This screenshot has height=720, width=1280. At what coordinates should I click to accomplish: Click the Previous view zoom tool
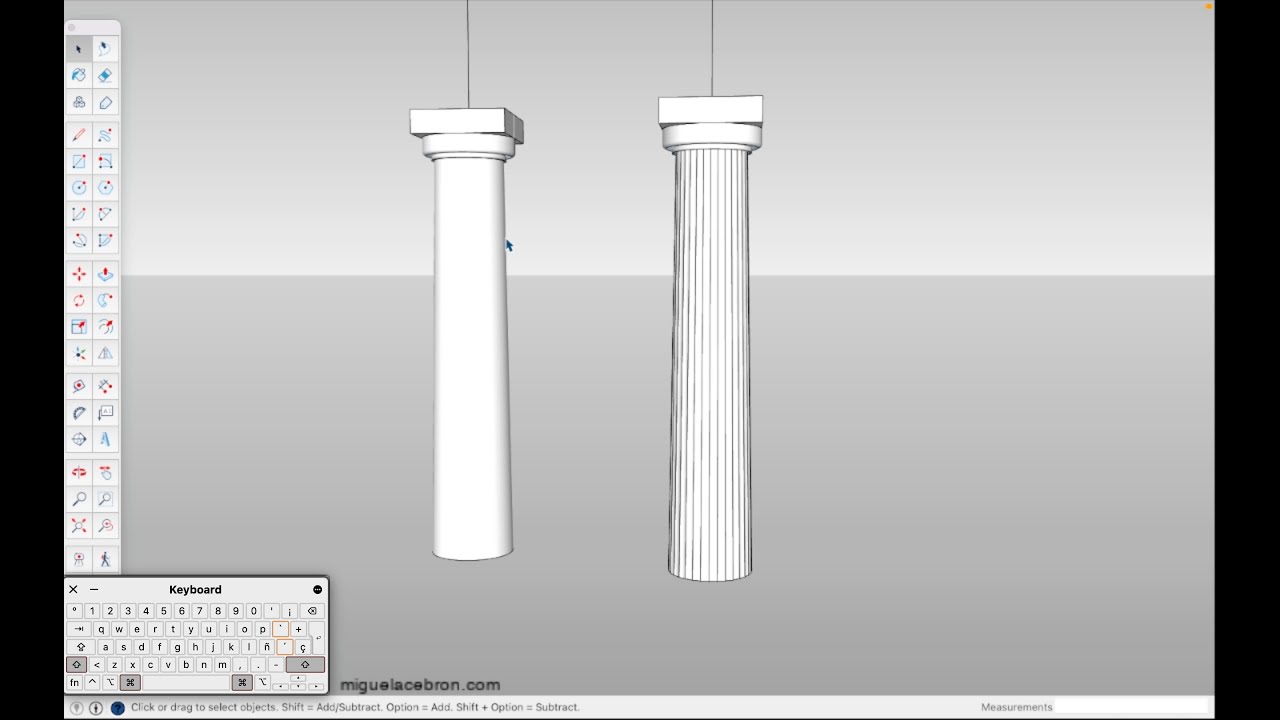(105, 525)
